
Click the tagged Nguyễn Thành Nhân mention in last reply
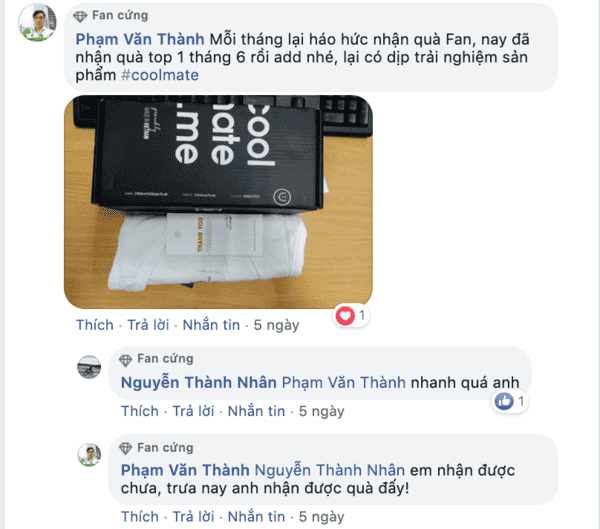[330, 470]
